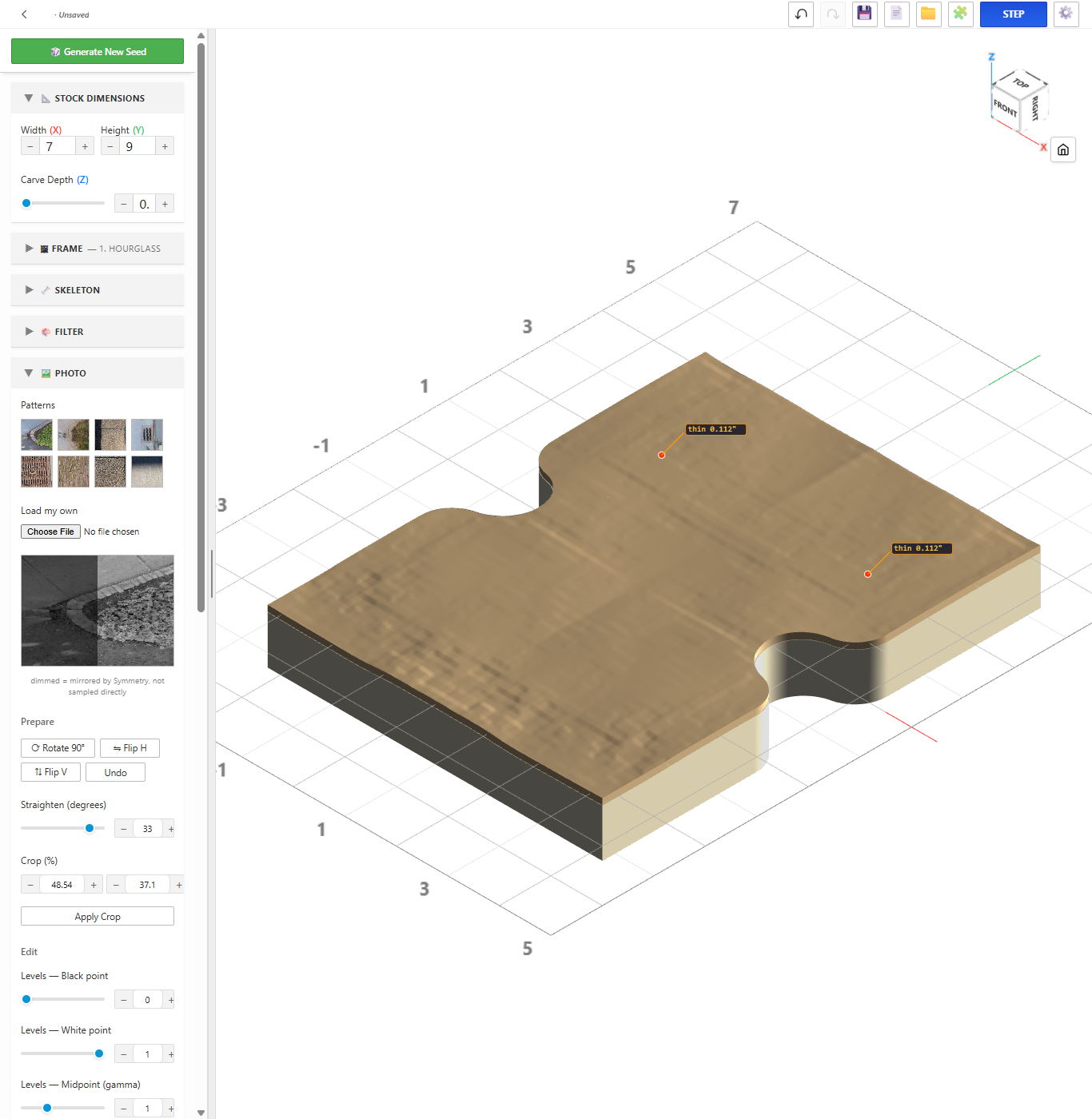Click the RIGHT face of view cube
The height and width of the screenshot is (1119, 1092).
(1034, 107)
